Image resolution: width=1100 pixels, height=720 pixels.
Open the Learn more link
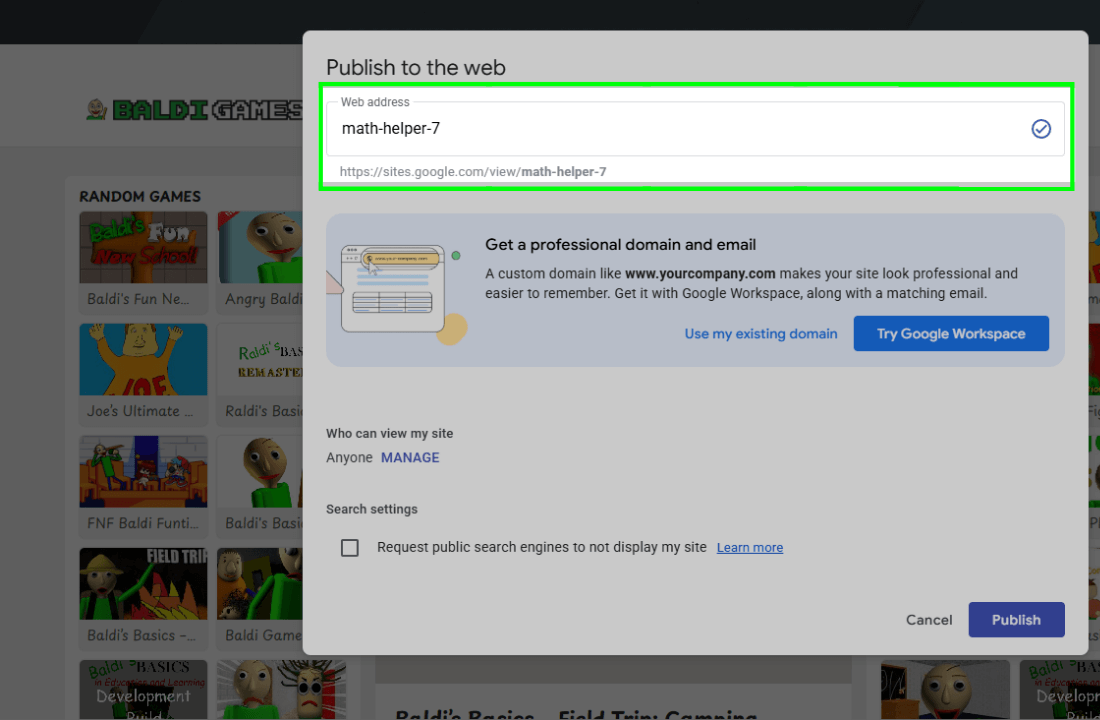[x=749, y=547]
